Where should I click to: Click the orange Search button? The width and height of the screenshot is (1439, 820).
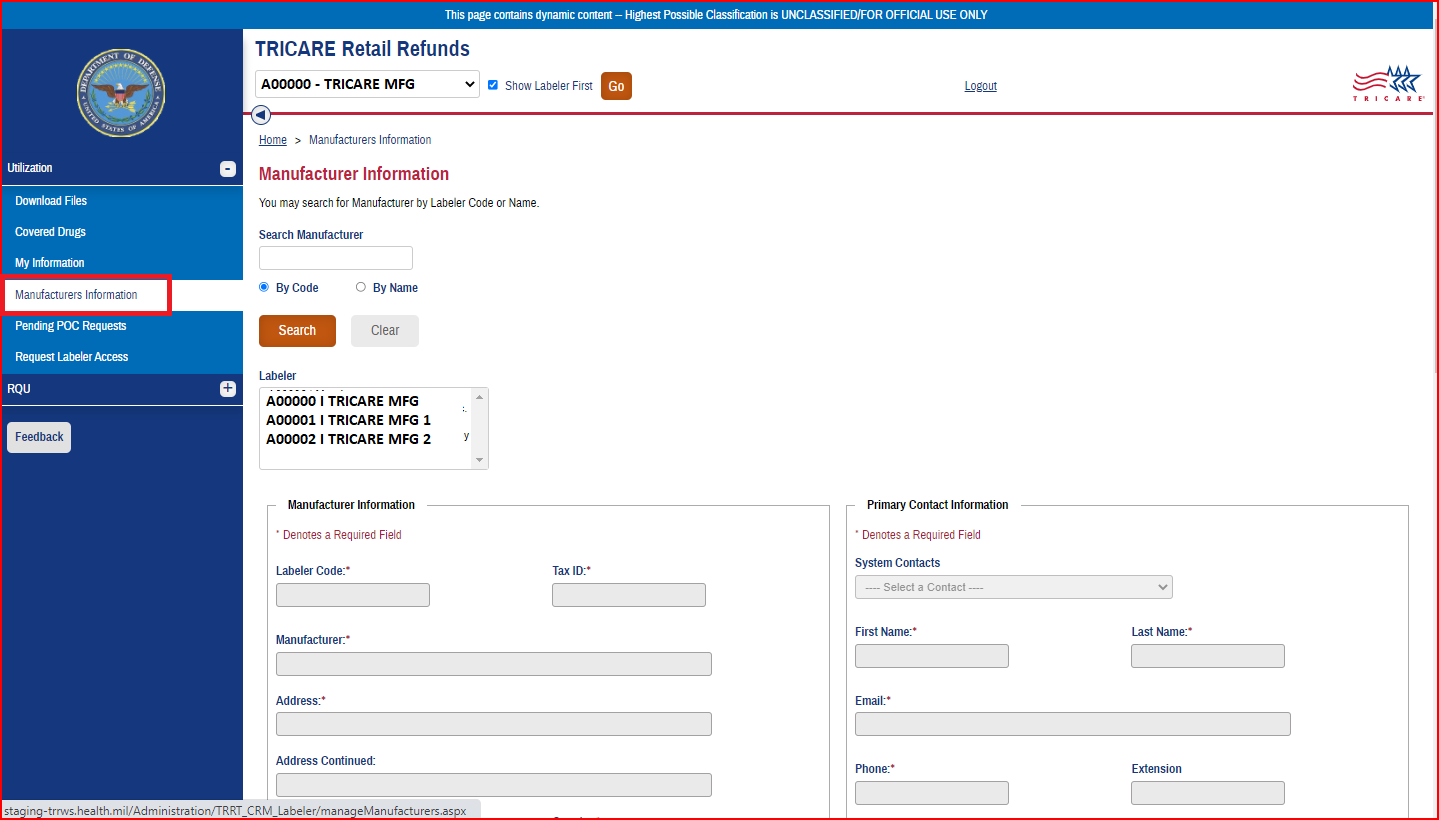pyautogui.click(x=297, y=331)
